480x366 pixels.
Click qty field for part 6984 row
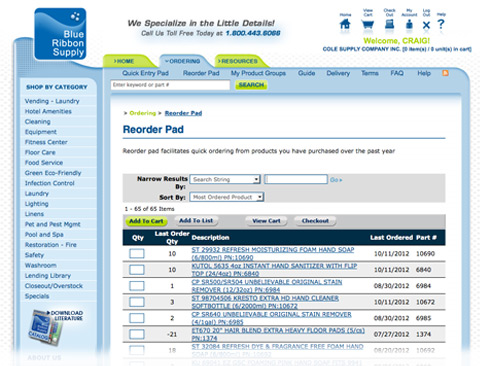137,286
